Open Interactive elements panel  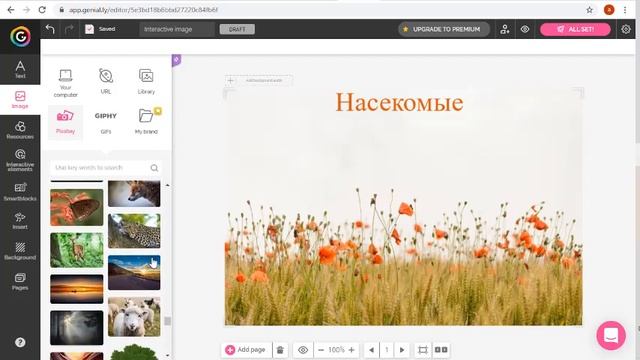pyautogui.click(x=20, y=160)
